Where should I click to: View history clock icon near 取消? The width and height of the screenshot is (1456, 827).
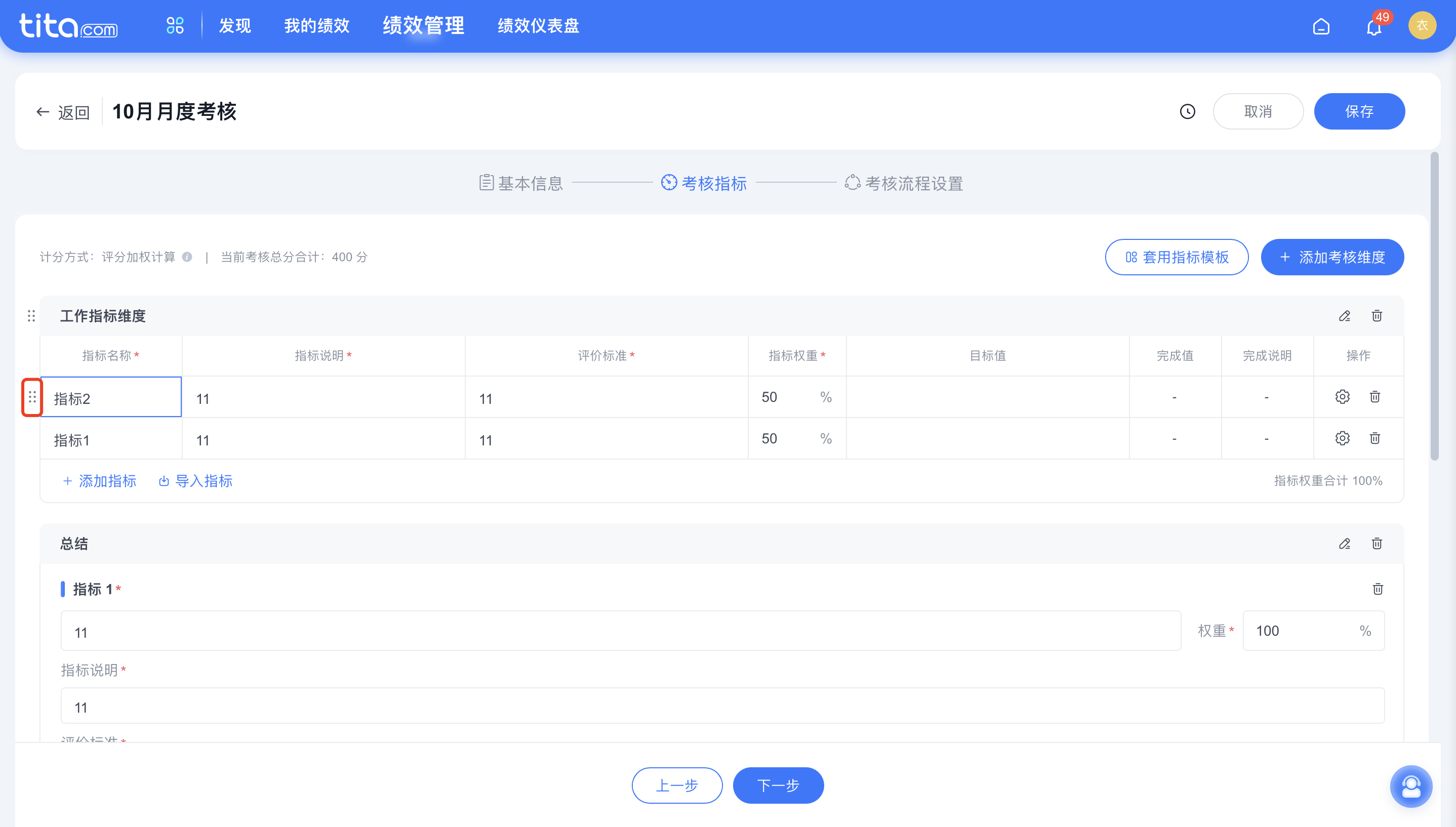1187,111
